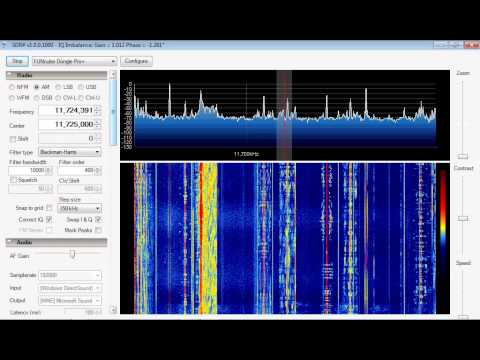Click the Frequency field showing 11,724,391
The height and width of the screenshot is (360, 480).
click(x=67, y=110)
